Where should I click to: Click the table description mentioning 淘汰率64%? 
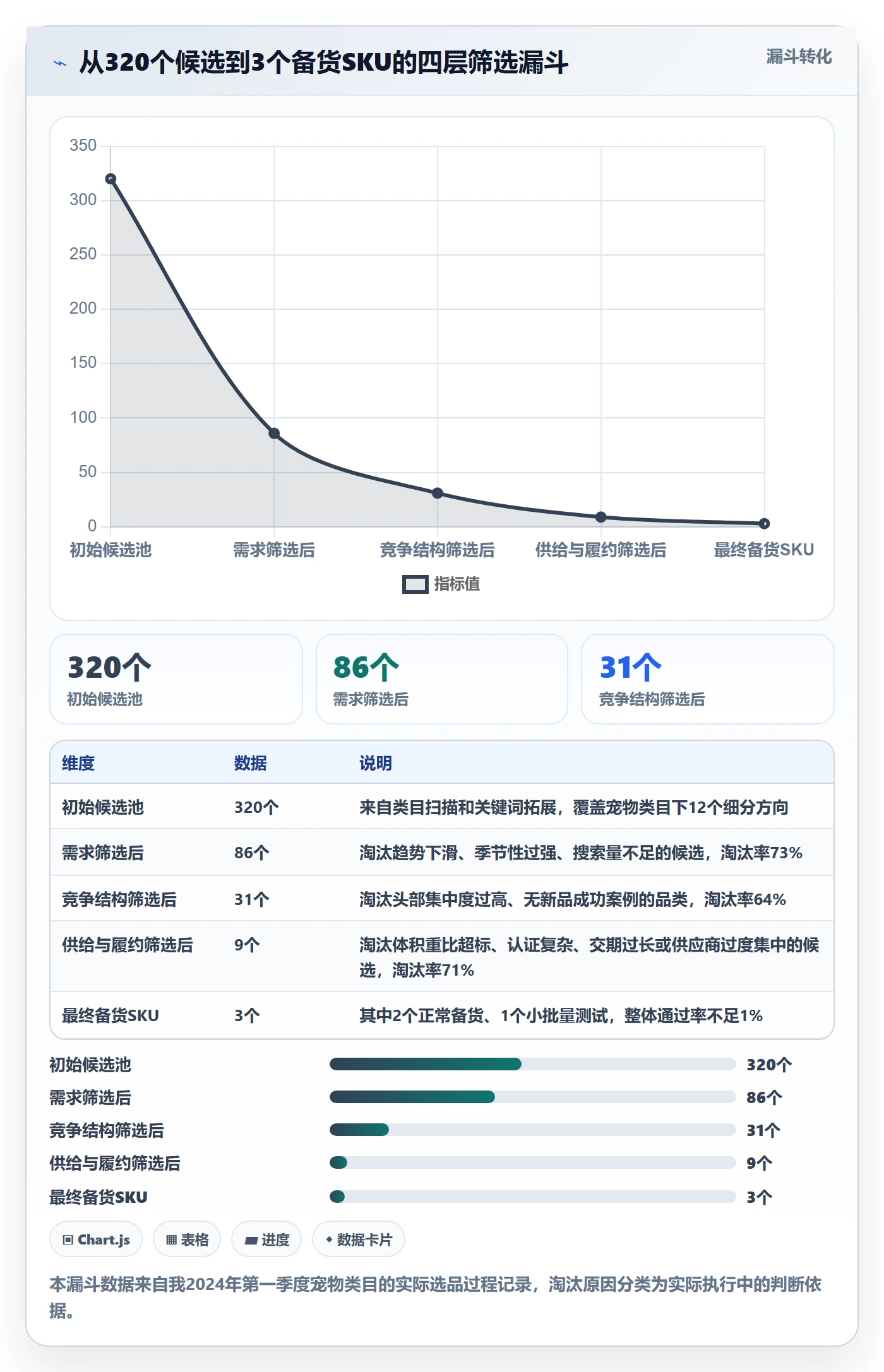tap(573, 899)
